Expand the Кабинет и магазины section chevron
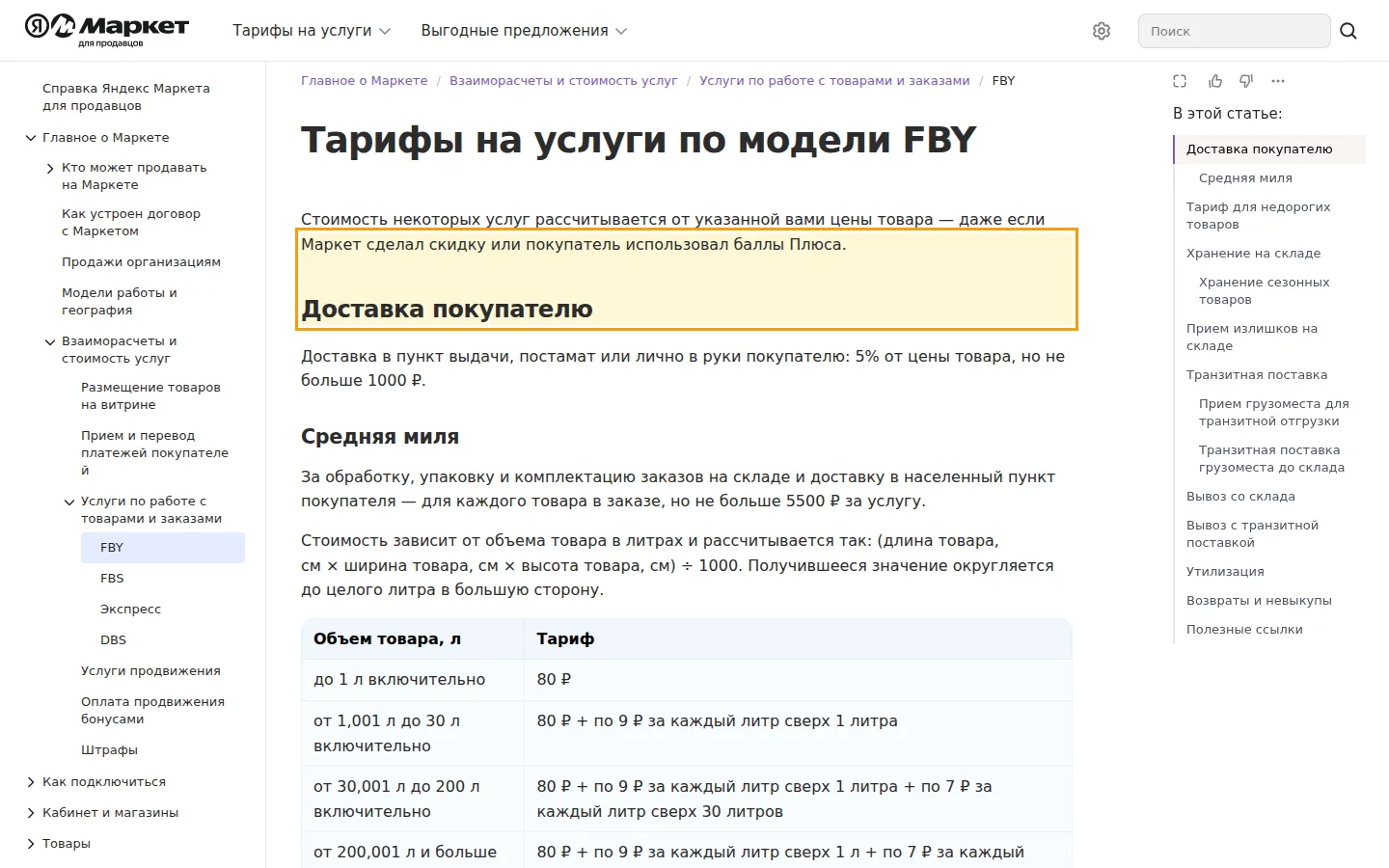Image resolution: width=1389 pixels, height=868 pixels. tap(31, 813)
